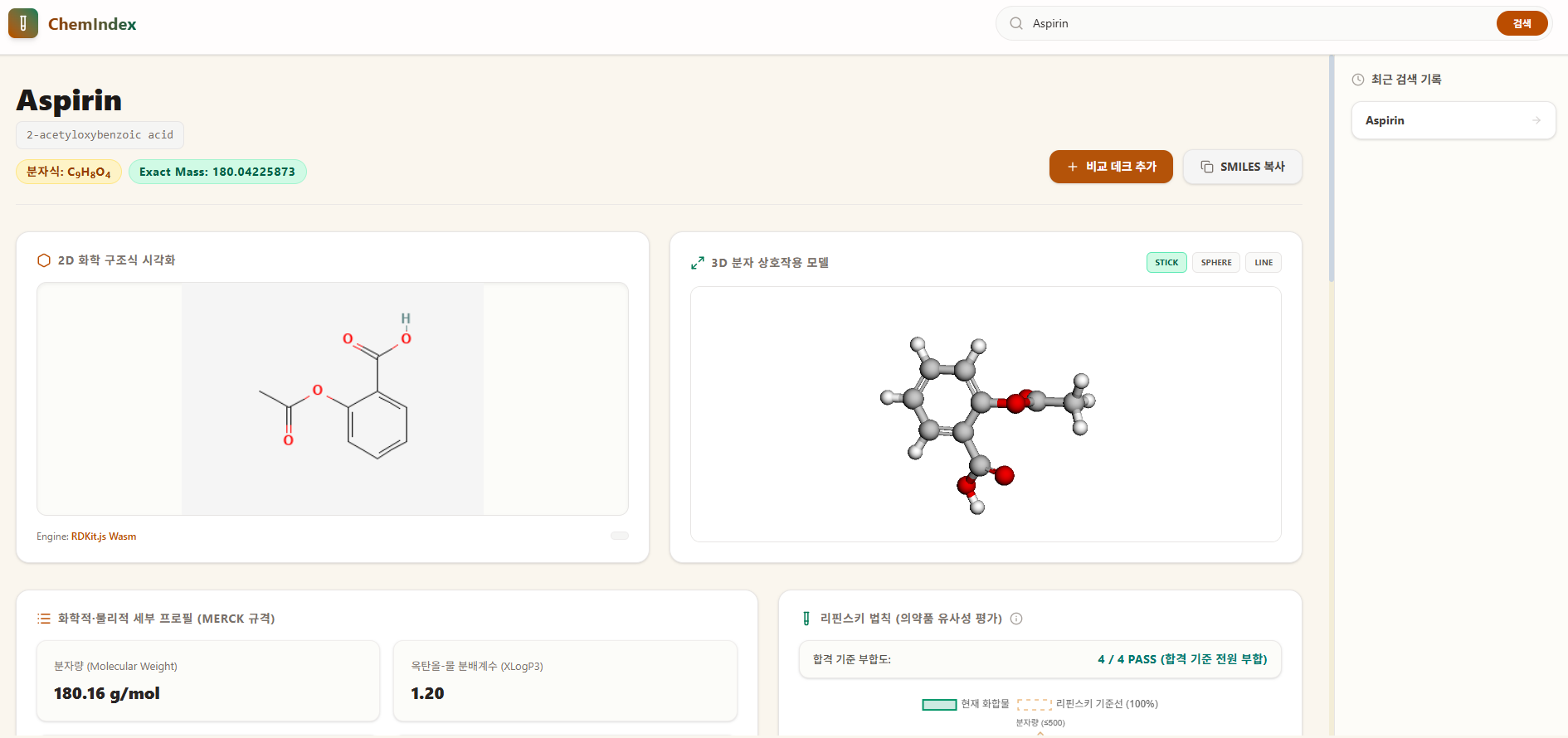Image resolution: width=1568 pixels, height=738 pixels.
Task: Add Aspirin to the comparison deck
Action: (x=1111, y=167)
